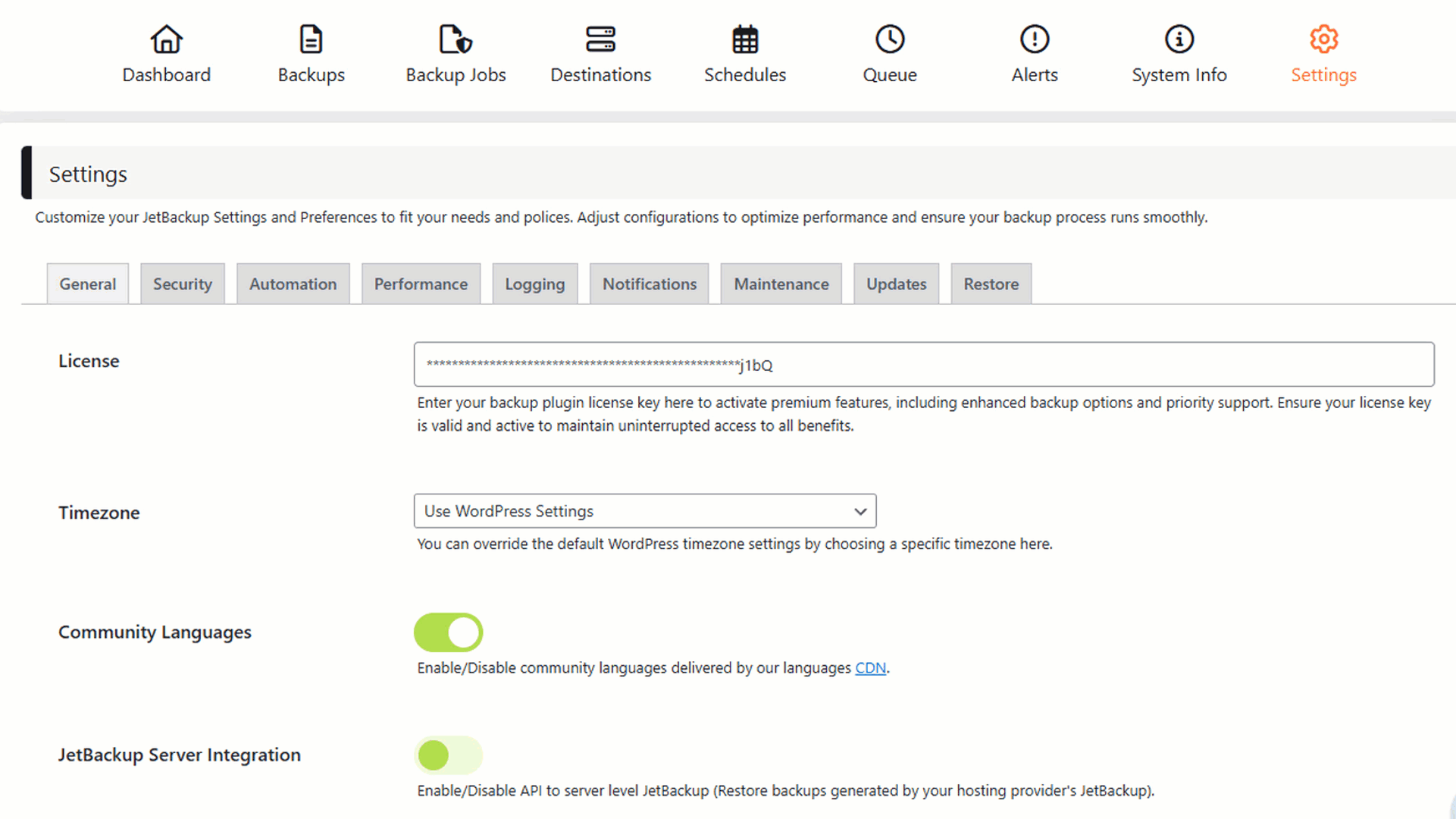
Task: Open the Performance tab
Action: 421,284
